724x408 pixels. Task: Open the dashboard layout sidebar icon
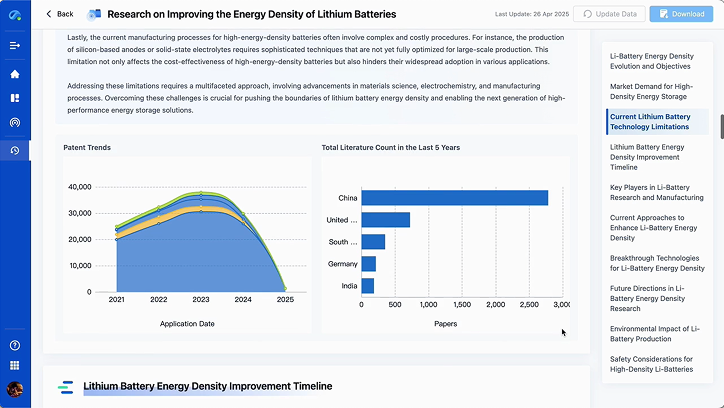(15, 98)
